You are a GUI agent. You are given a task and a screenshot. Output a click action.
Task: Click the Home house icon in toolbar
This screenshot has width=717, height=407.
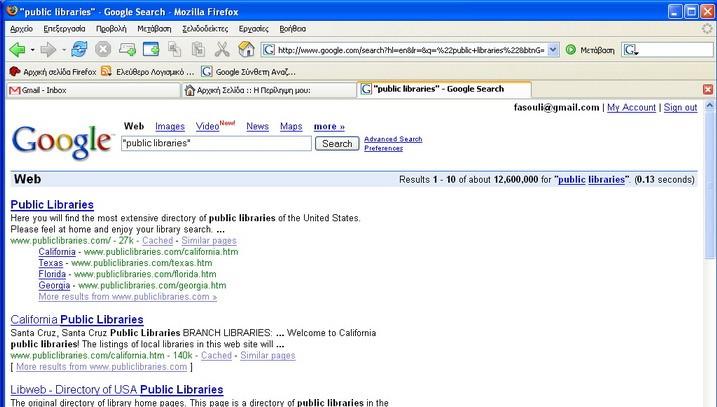(246, 49)
